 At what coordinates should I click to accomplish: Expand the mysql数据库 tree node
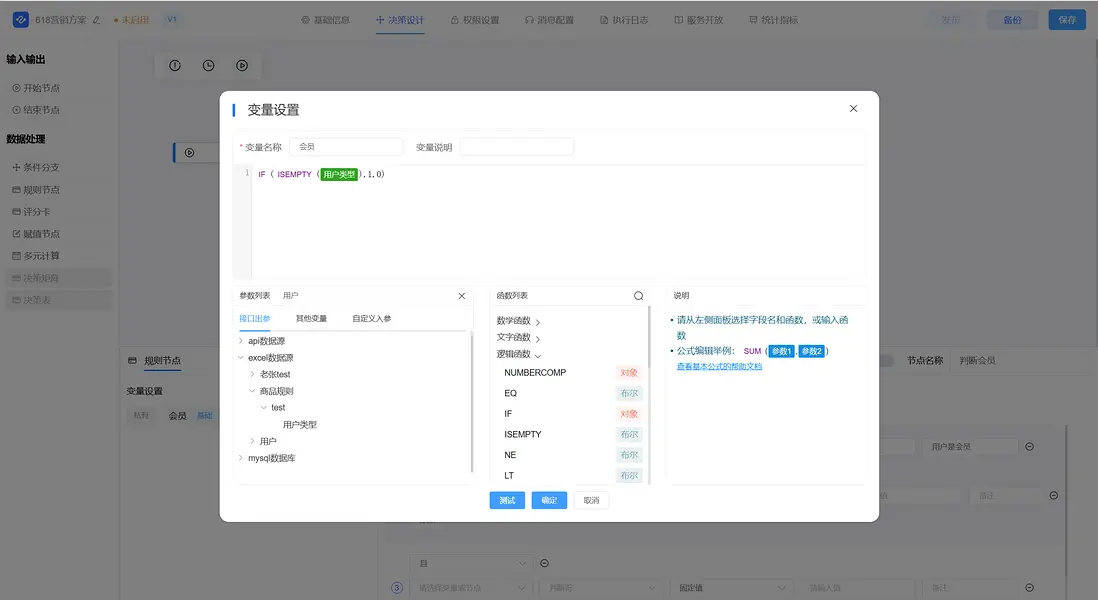(241, 458)
